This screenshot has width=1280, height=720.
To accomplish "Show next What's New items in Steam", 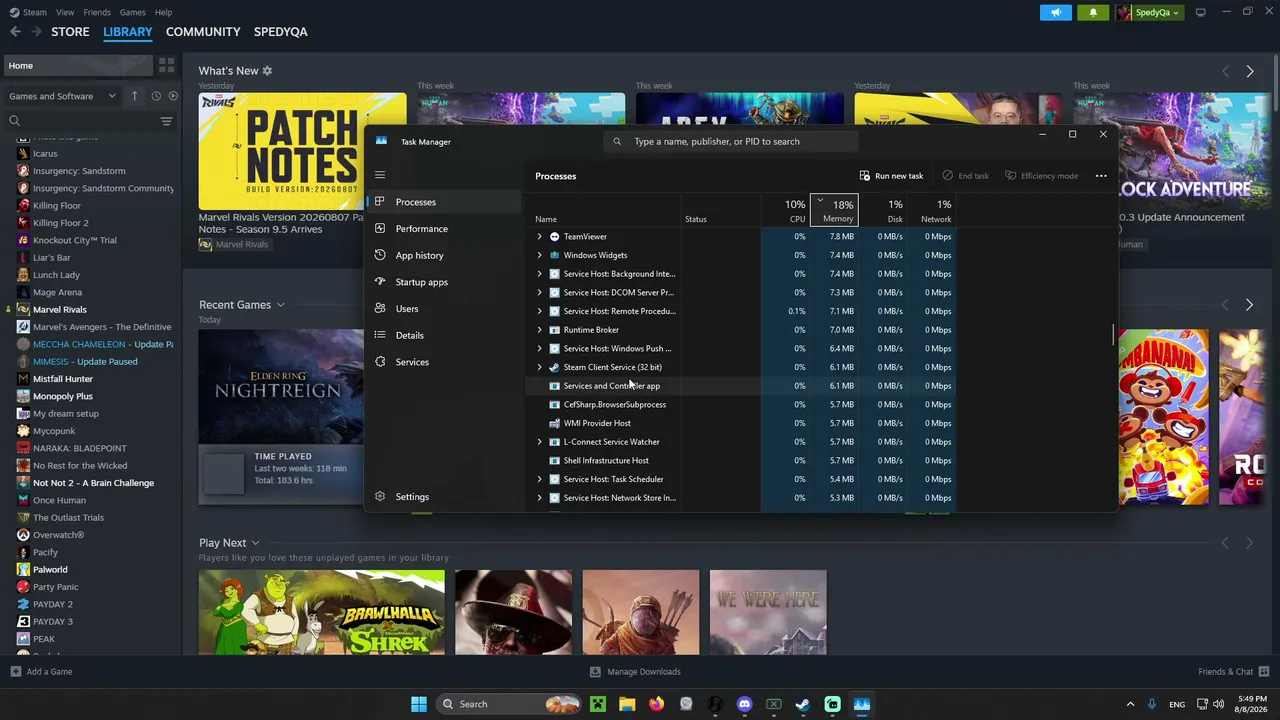I will pyautogui.click(x=1249, y=71).
